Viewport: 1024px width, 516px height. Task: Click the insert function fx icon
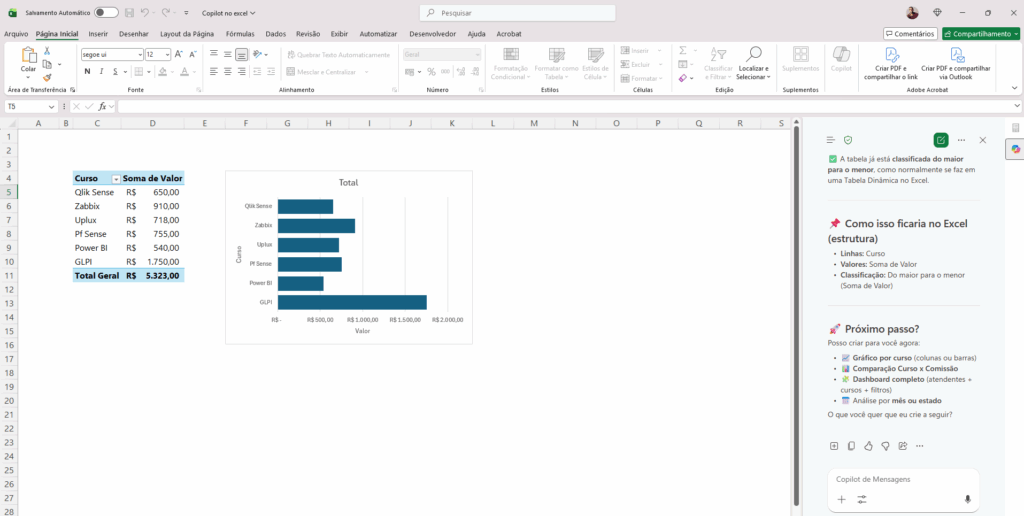101,106
